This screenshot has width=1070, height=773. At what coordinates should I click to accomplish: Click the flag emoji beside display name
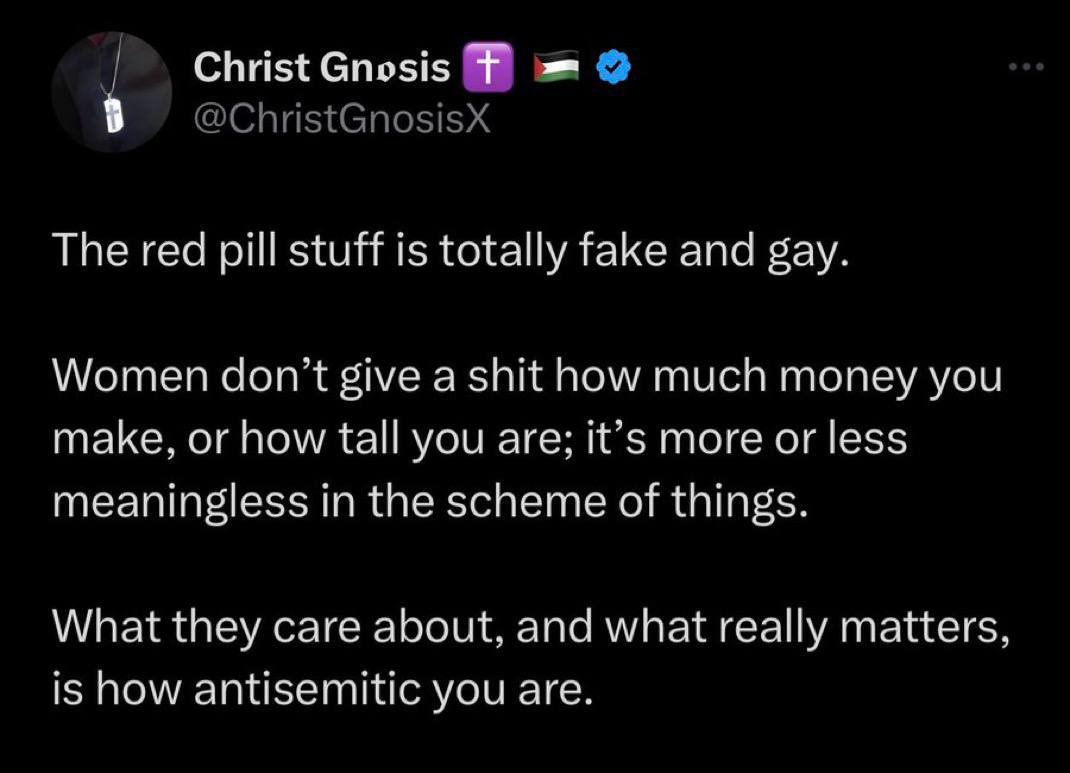pos(555,66)
